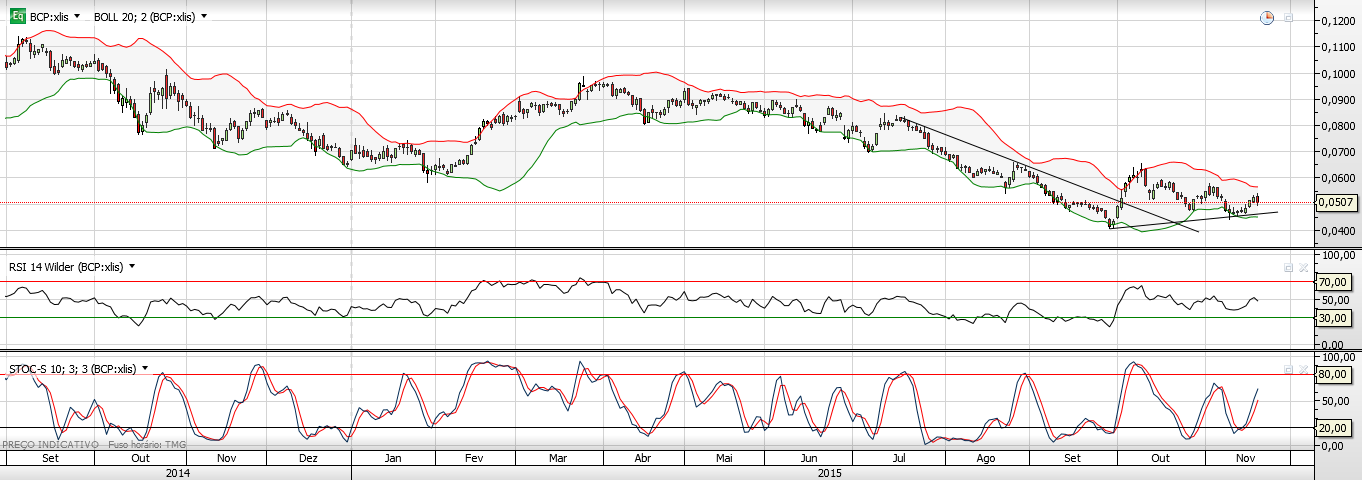The width and height of the screenshot is (1362, 480).
Task: Maximize the RSI 14 Wilder panel
Action: pyautogui.click(x=1289, y=268)
